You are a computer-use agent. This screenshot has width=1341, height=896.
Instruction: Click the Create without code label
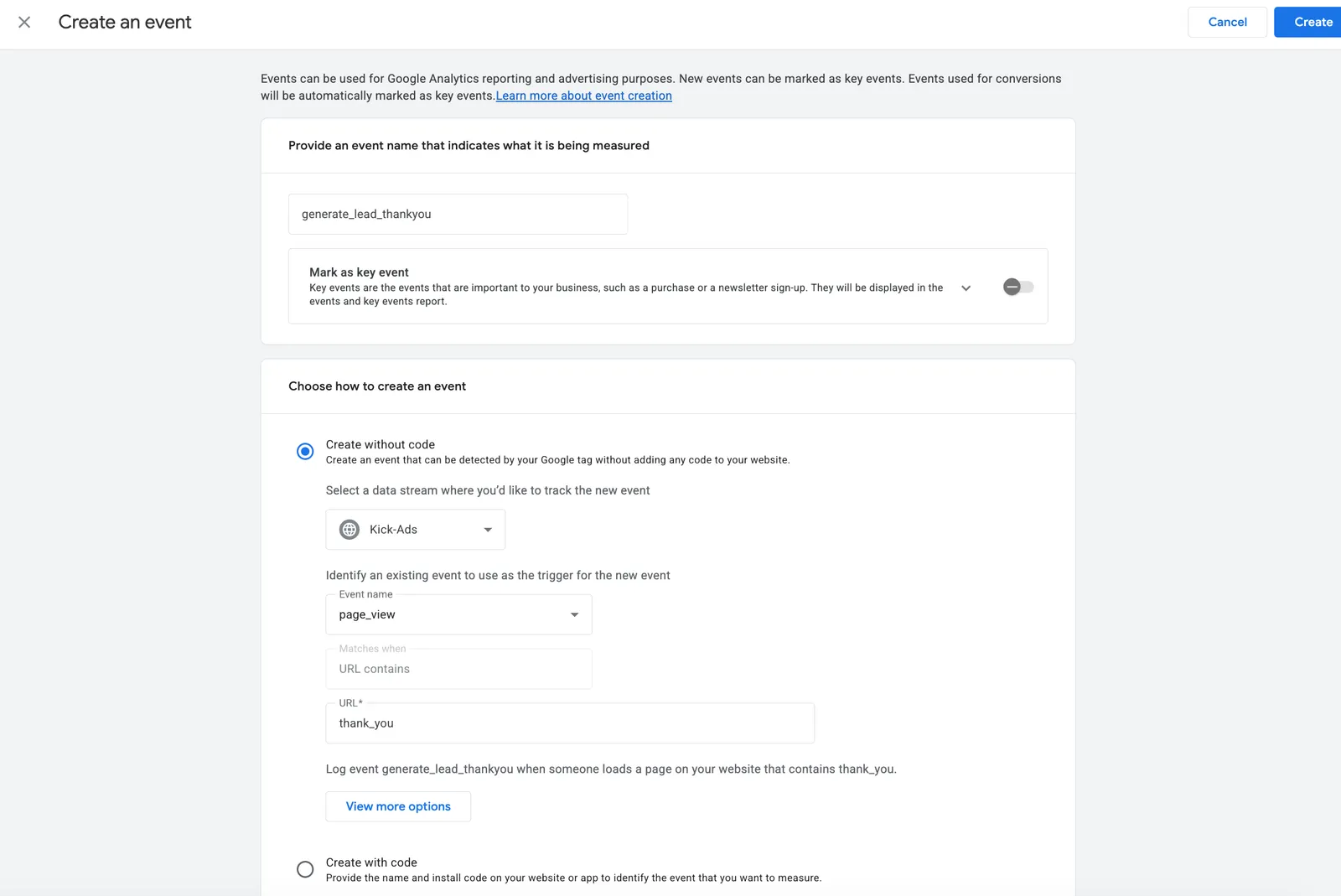coord(381,444)
